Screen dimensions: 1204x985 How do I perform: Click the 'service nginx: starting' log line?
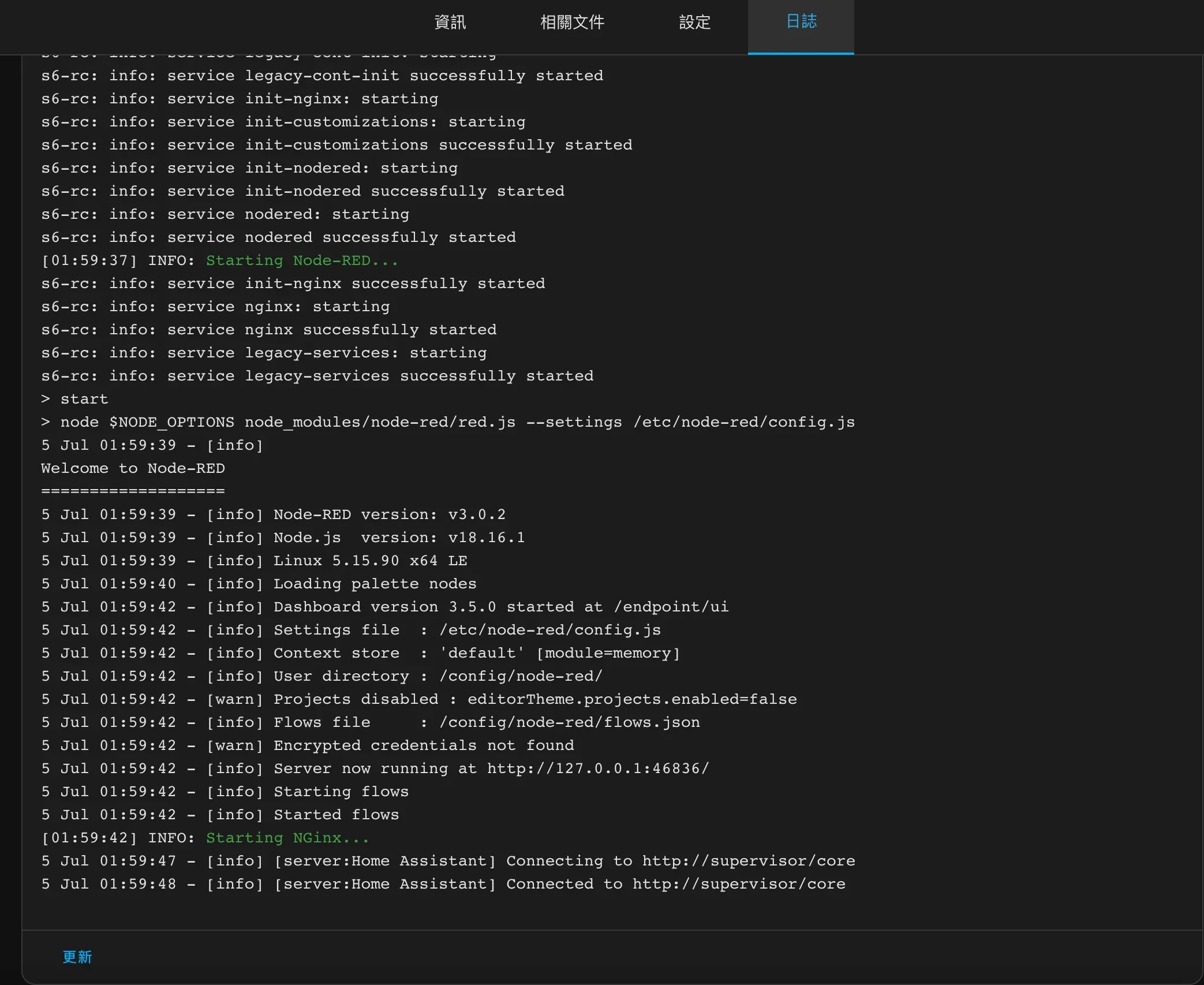pyautogui.click(x=215, y=307)
